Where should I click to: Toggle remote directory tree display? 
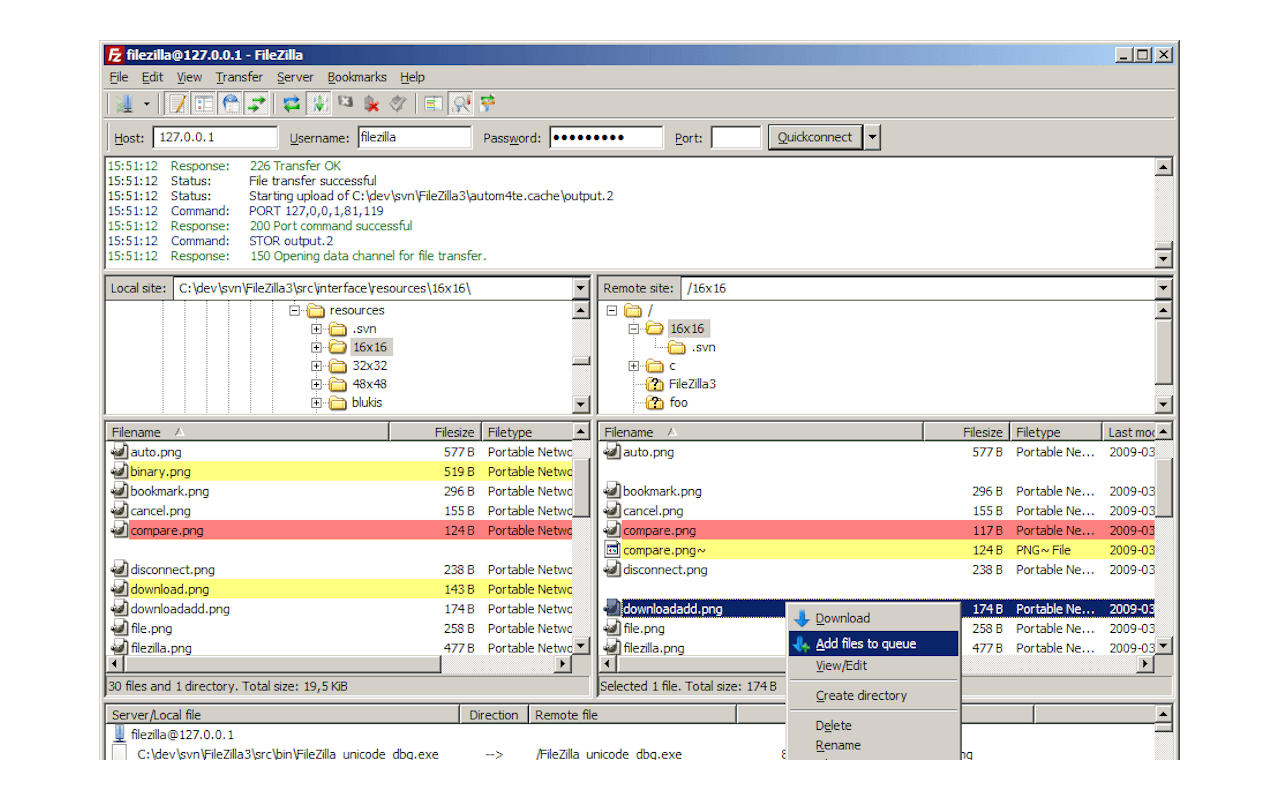coord(231,103)
